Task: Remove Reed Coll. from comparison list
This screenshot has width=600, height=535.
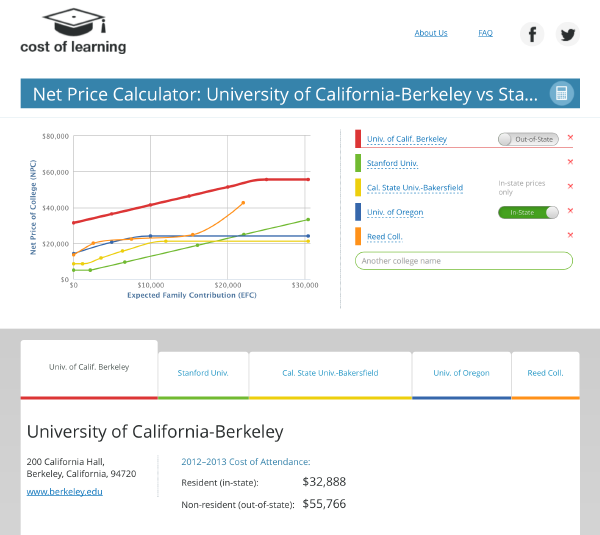Action: point(570,235)
